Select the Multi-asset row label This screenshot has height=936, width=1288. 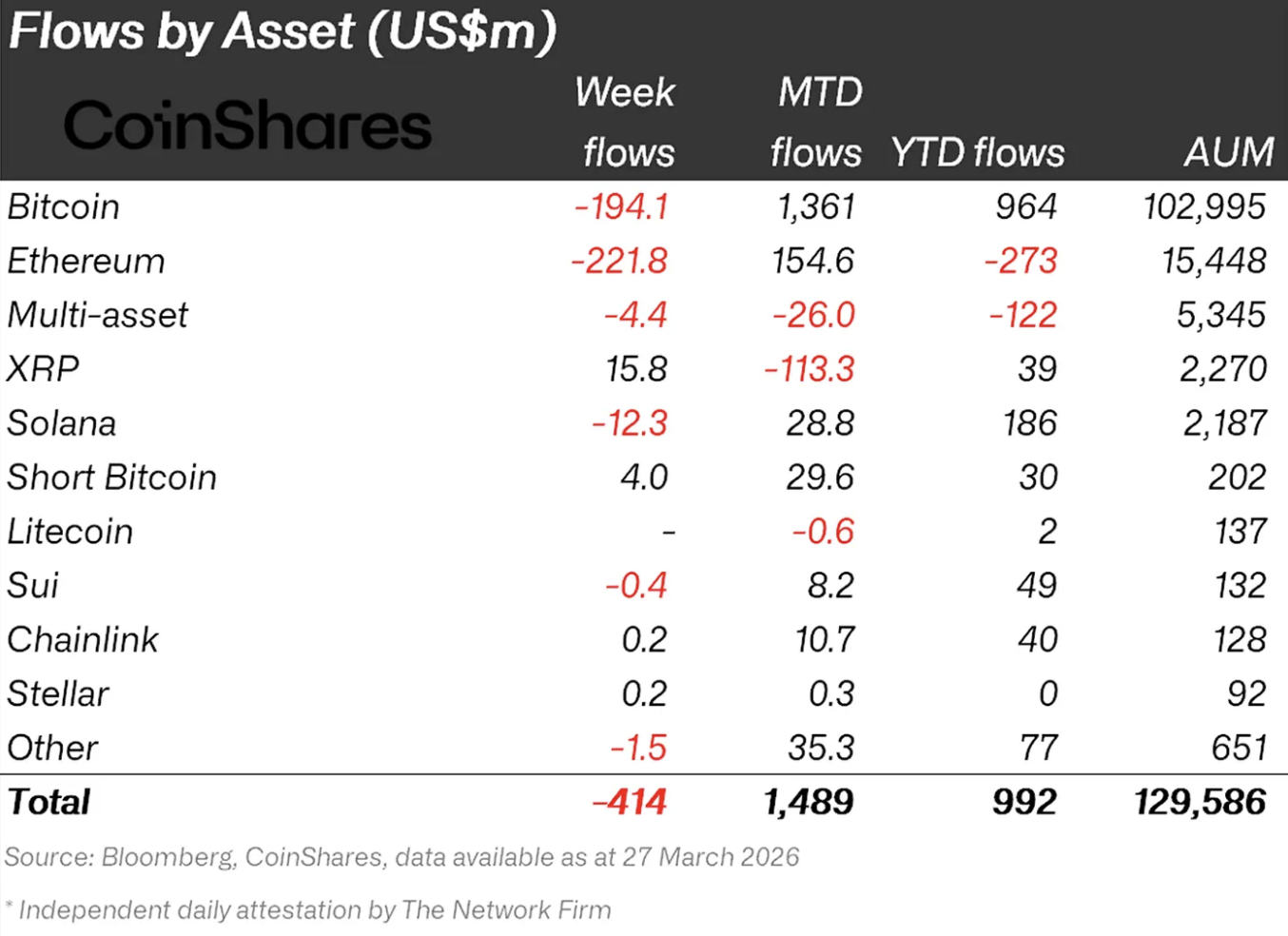click(98, 315)
